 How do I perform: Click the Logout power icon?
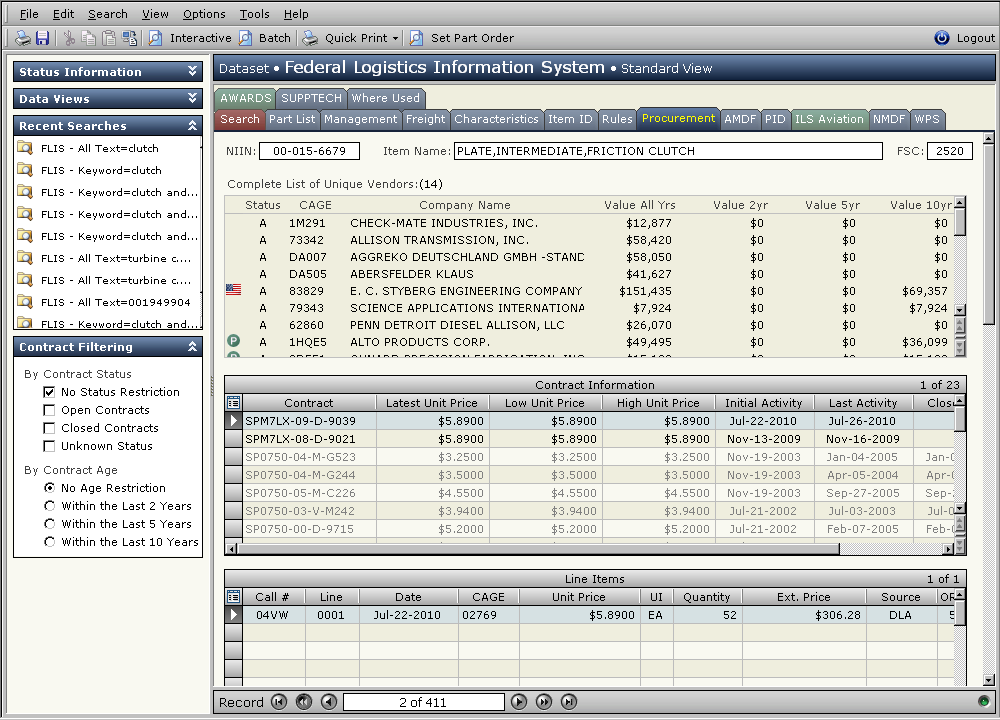click(x=941, y=38)
